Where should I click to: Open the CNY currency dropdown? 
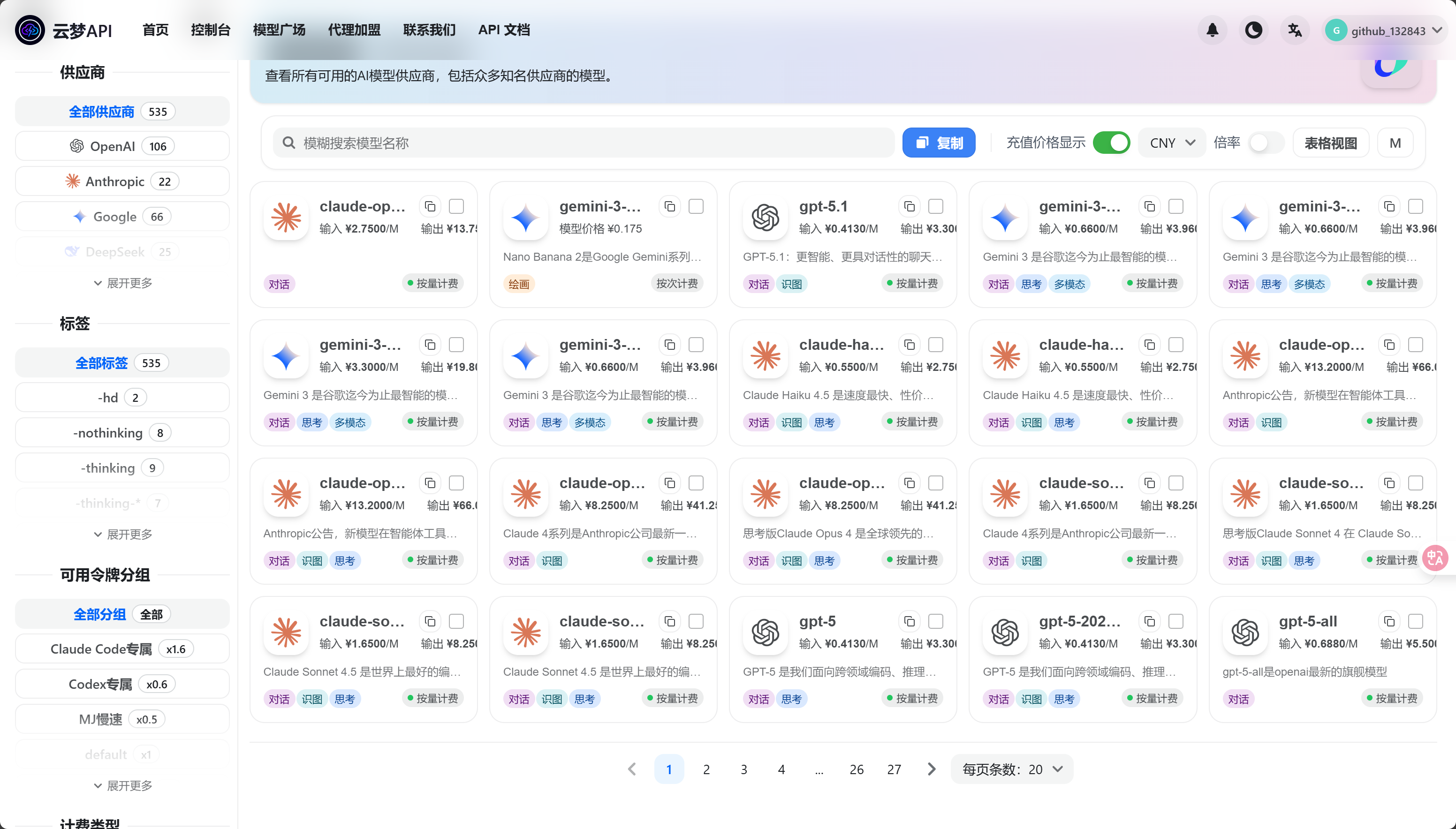[x=1171, y=143]
